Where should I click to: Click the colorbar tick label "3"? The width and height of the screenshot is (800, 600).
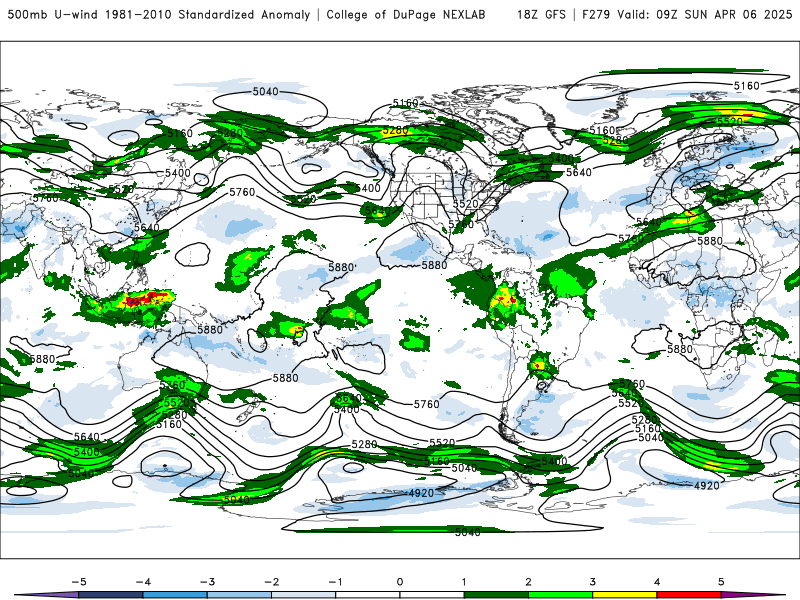[x=592, y=582]
